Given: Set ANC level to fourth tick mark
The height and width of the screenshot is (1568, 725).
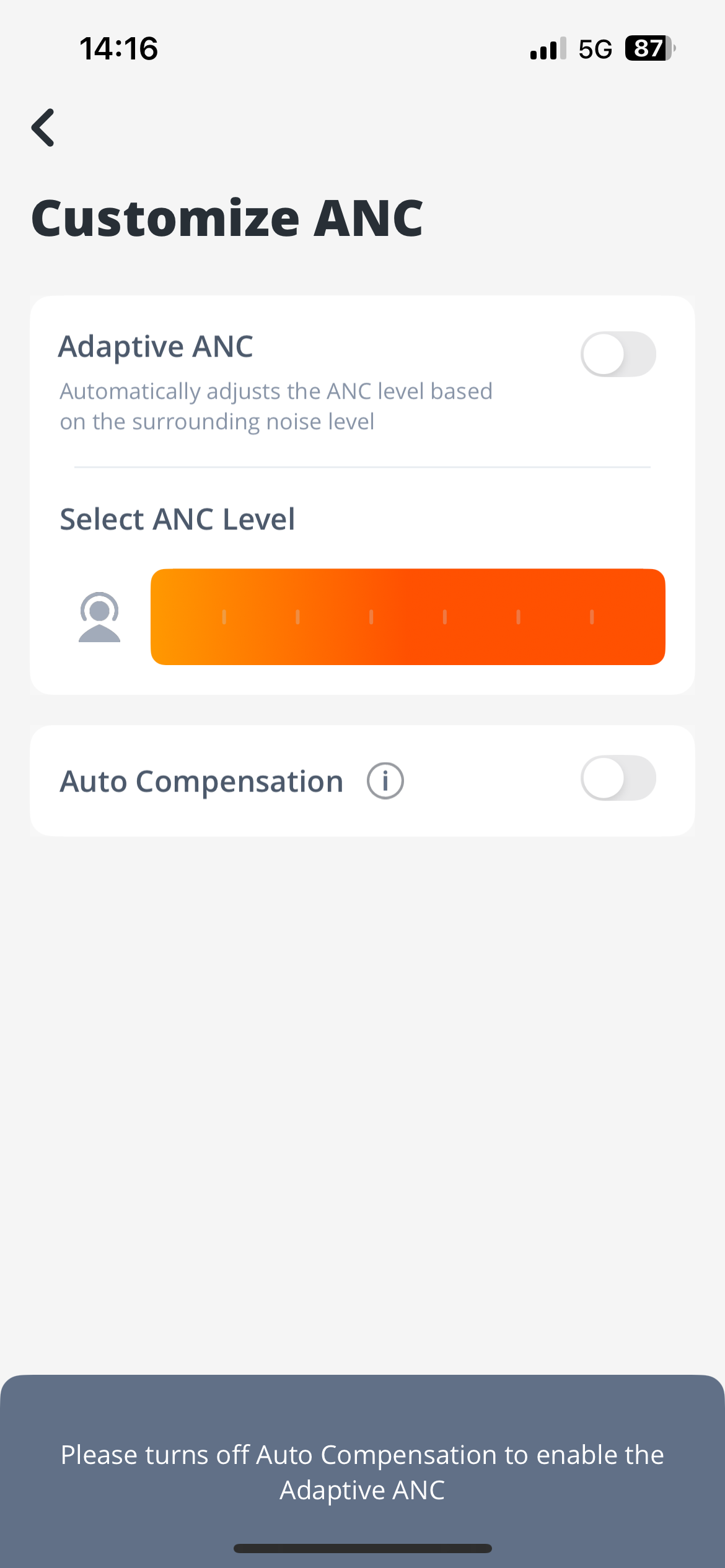Looking at the screenshot, I should [x=445, y=617].
